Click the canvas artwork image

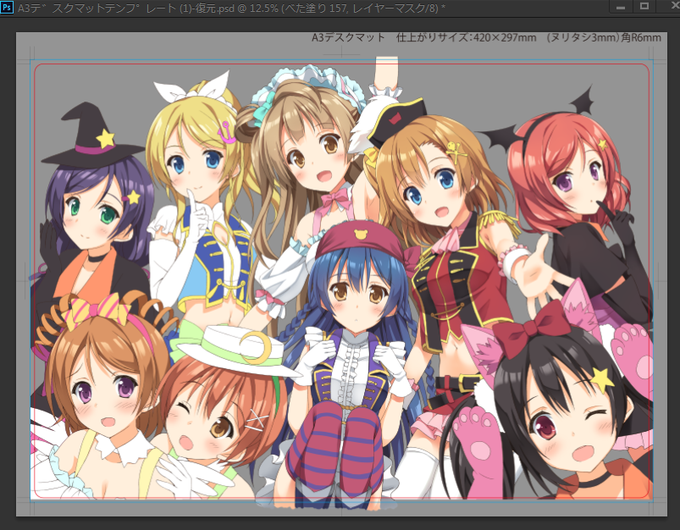click(x=341, y=275)
